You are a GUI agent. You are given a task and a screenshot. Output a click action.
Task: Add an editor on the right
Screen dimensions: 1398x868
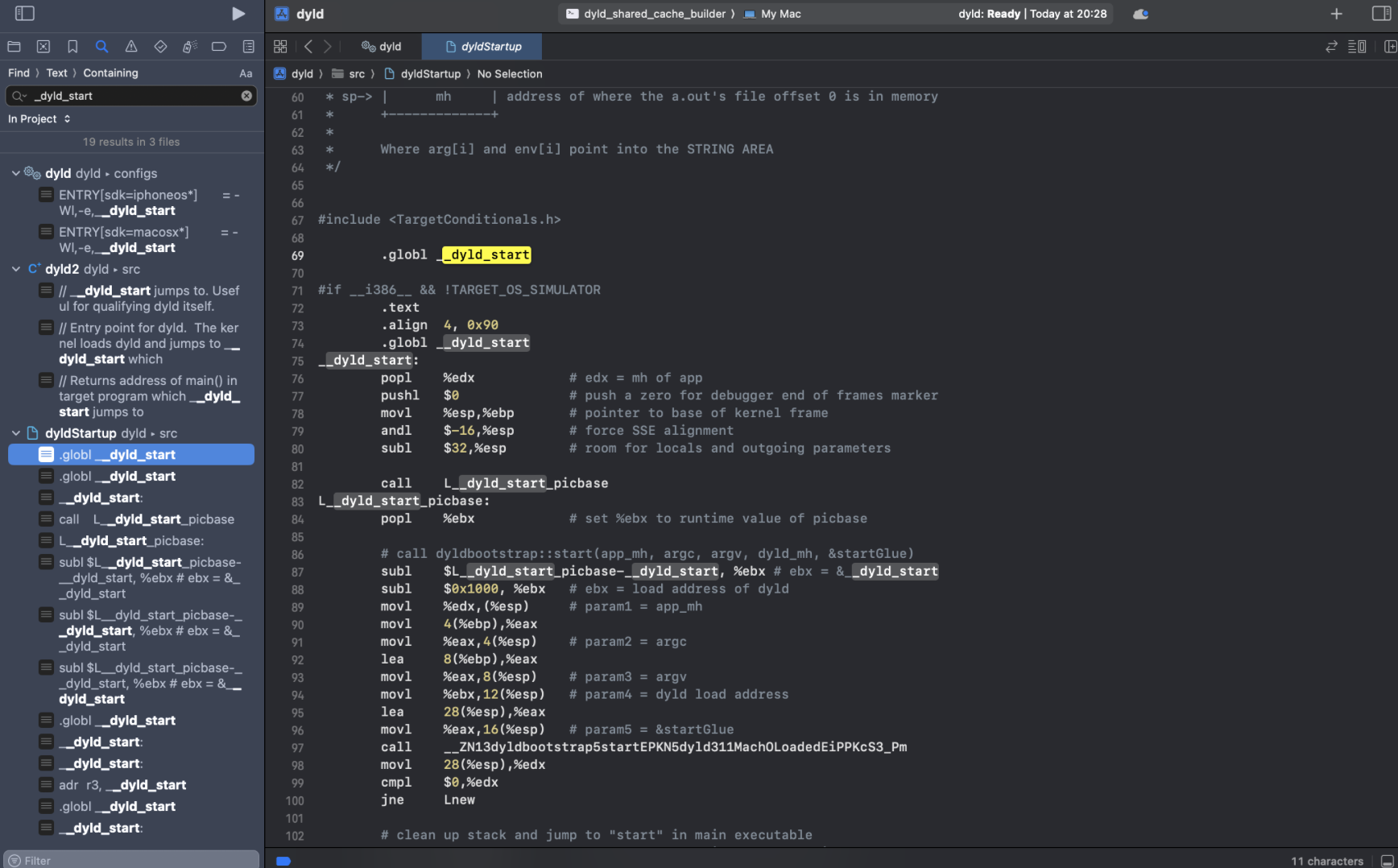(1390, 47)
